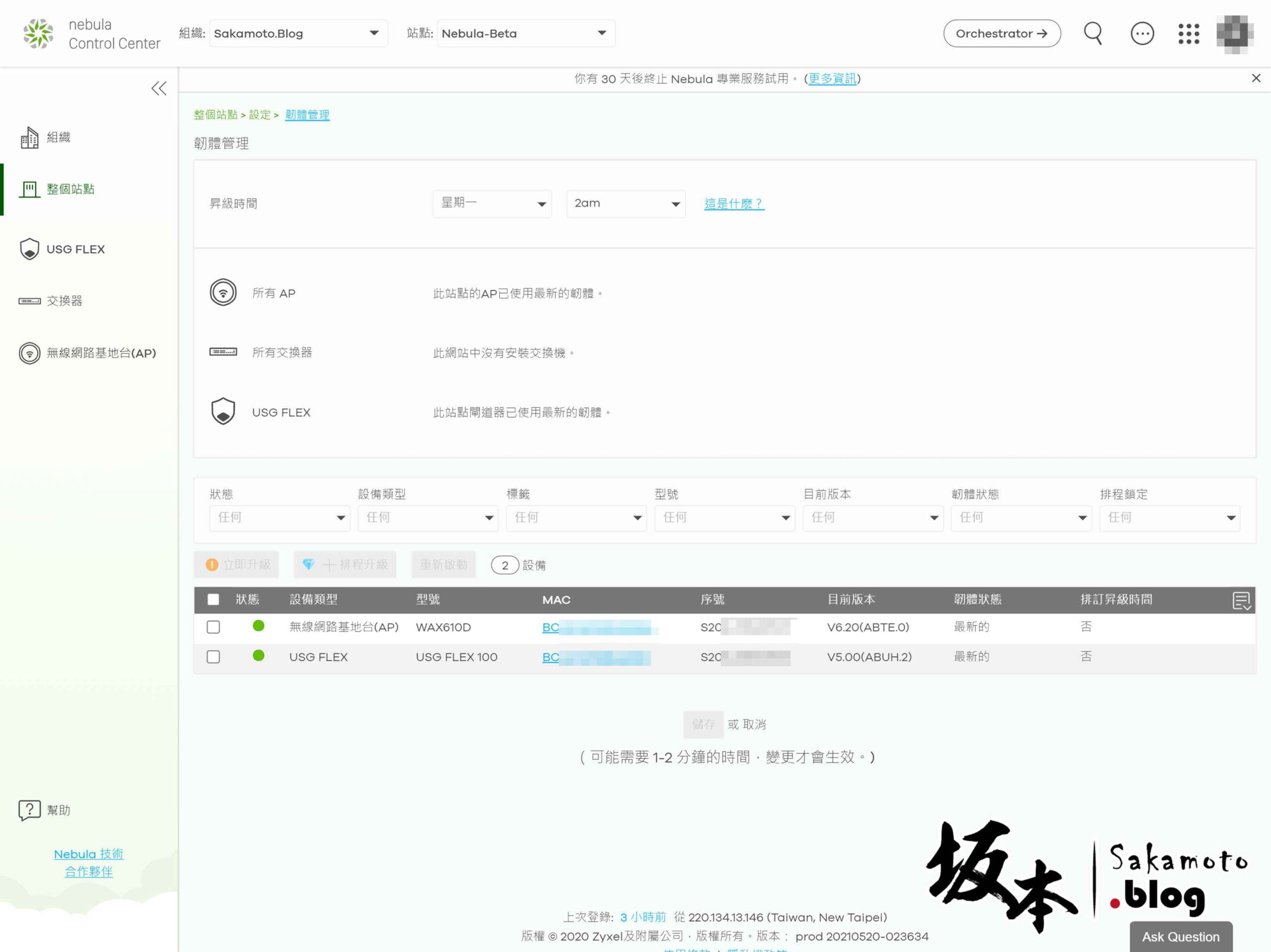This screenshot has height=952, width=1271.
Task: Open the 標籤 filter dropdown
Action: click(576, 518)
